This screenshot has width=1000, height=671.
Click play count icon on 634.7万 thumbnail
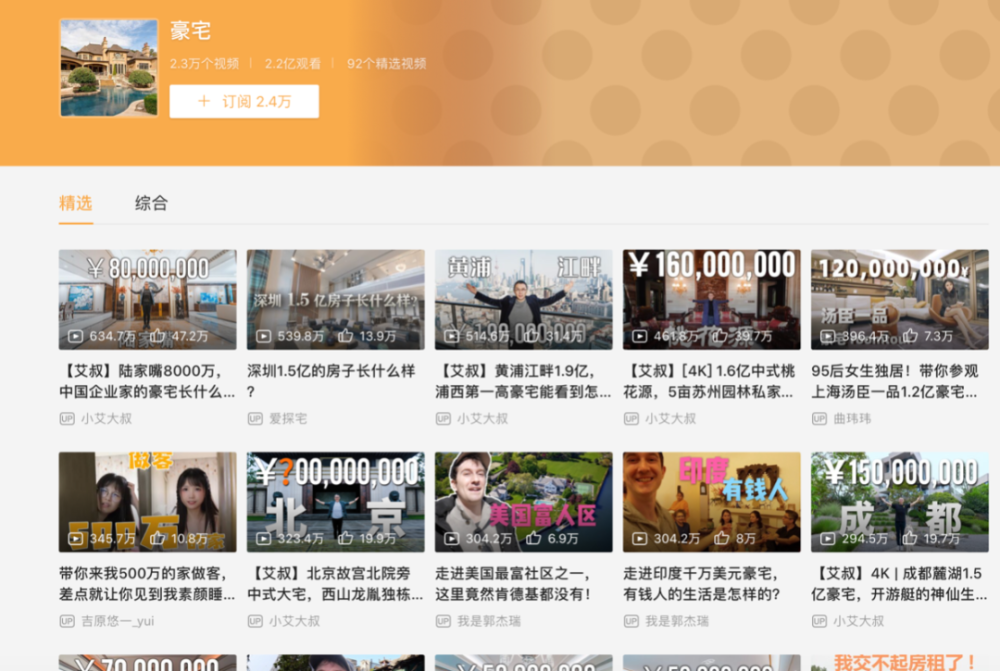[75, 336]
